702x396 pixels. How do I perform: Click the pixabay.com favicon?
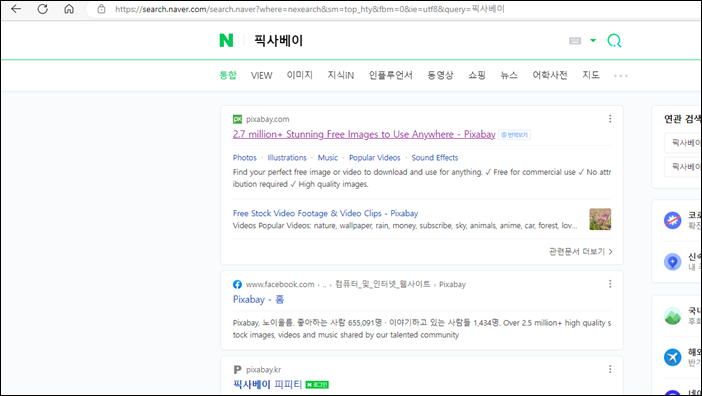[237, 119]
